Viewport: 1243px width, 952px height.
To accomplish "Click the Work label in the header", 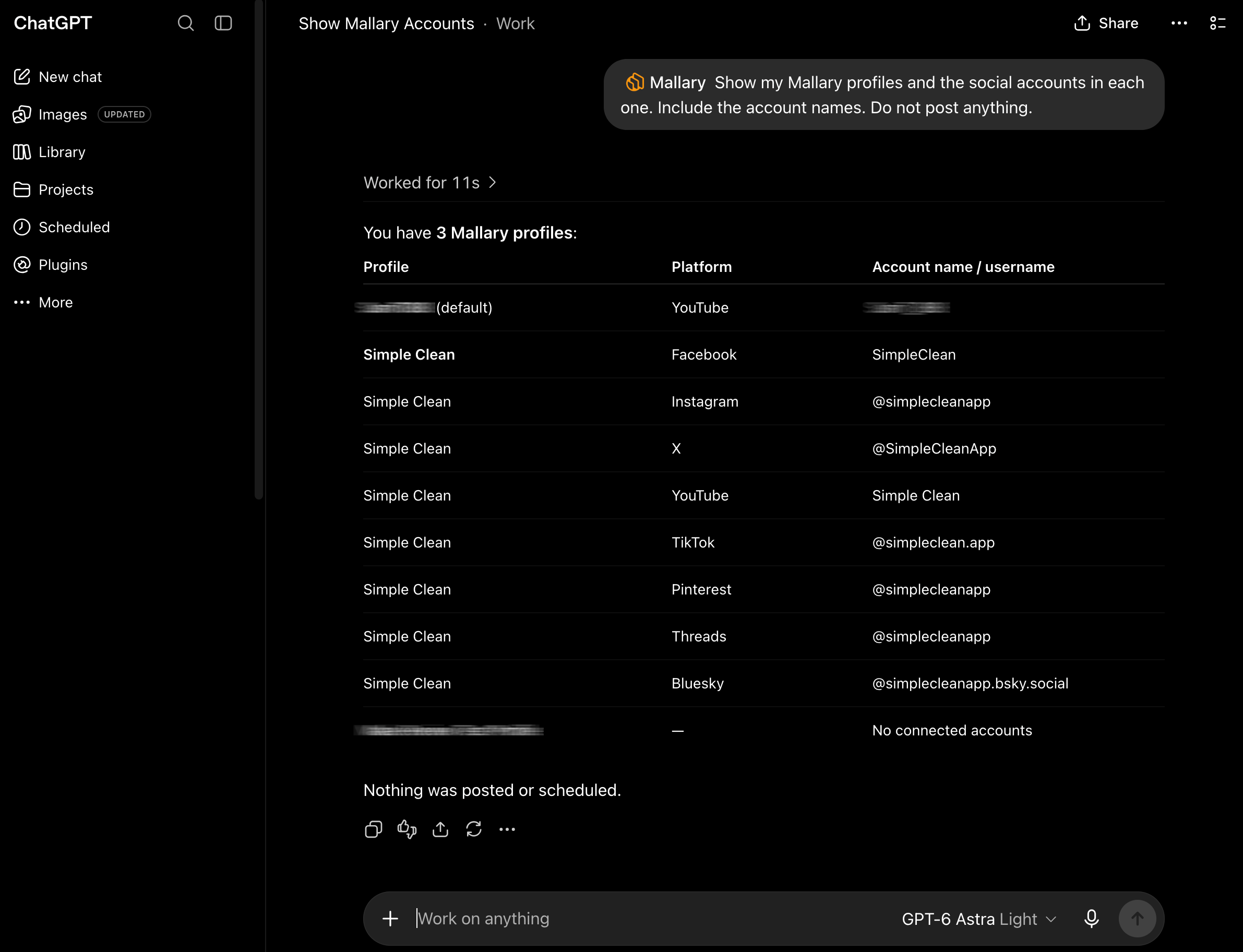I will (515, 23).
